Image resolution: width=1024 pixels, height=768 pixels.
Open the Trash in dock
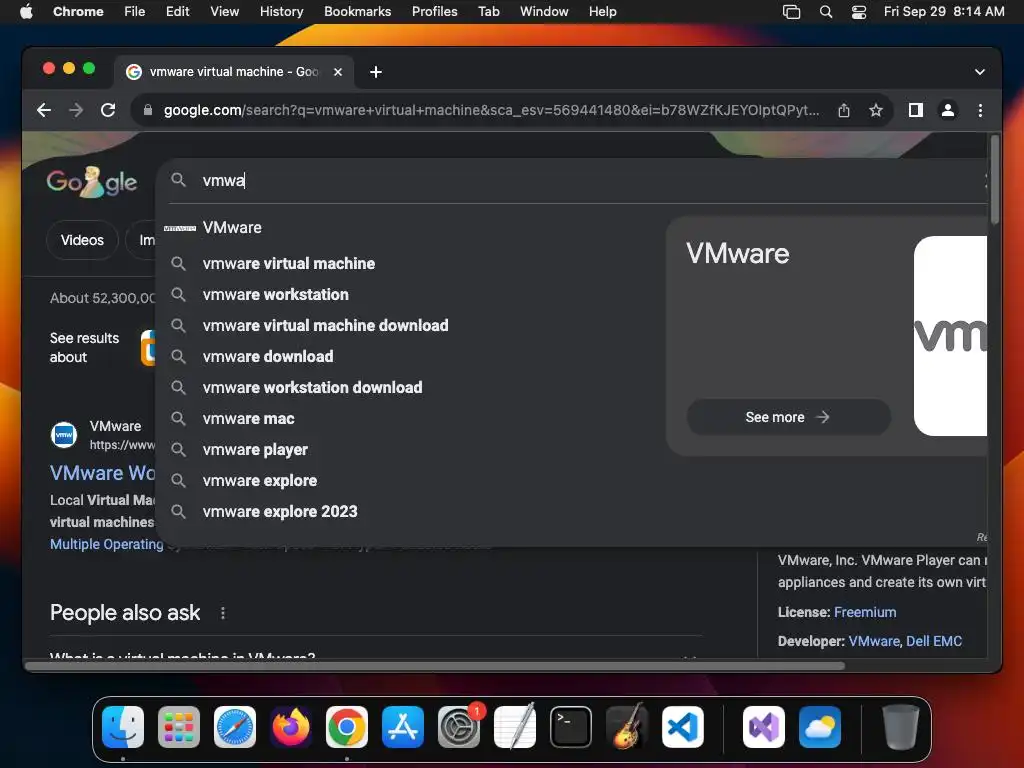(901, 727)
